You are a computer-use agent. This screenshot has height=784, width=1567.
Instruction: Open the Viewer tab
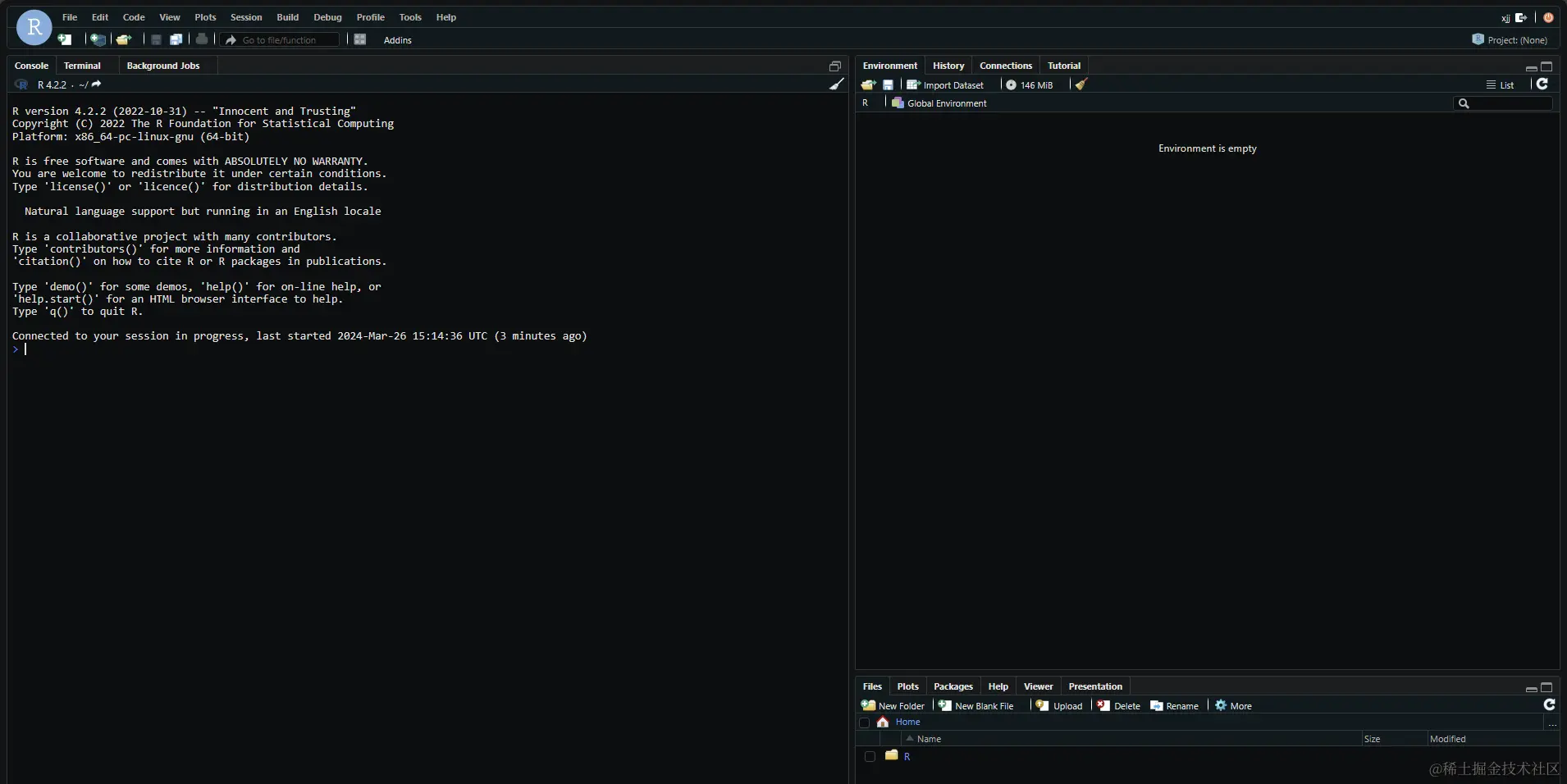pos(1038,686)
